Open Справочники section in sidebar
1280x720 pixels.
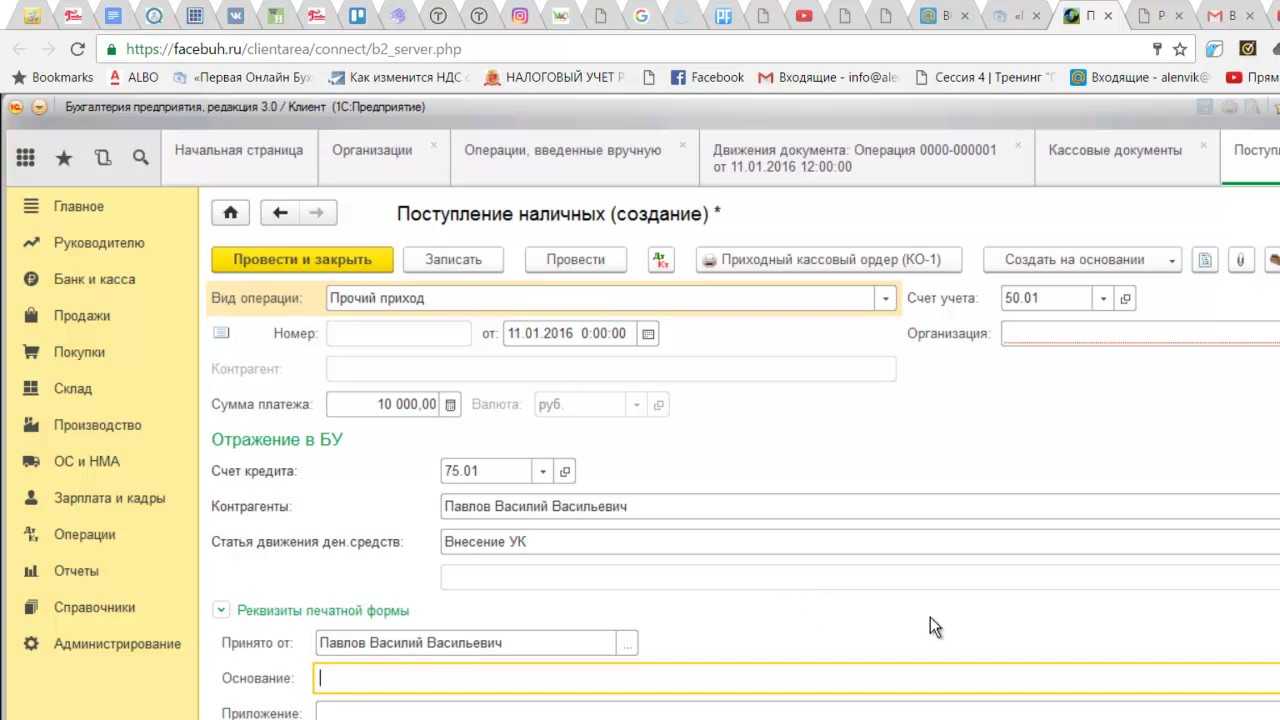[94, 608]
